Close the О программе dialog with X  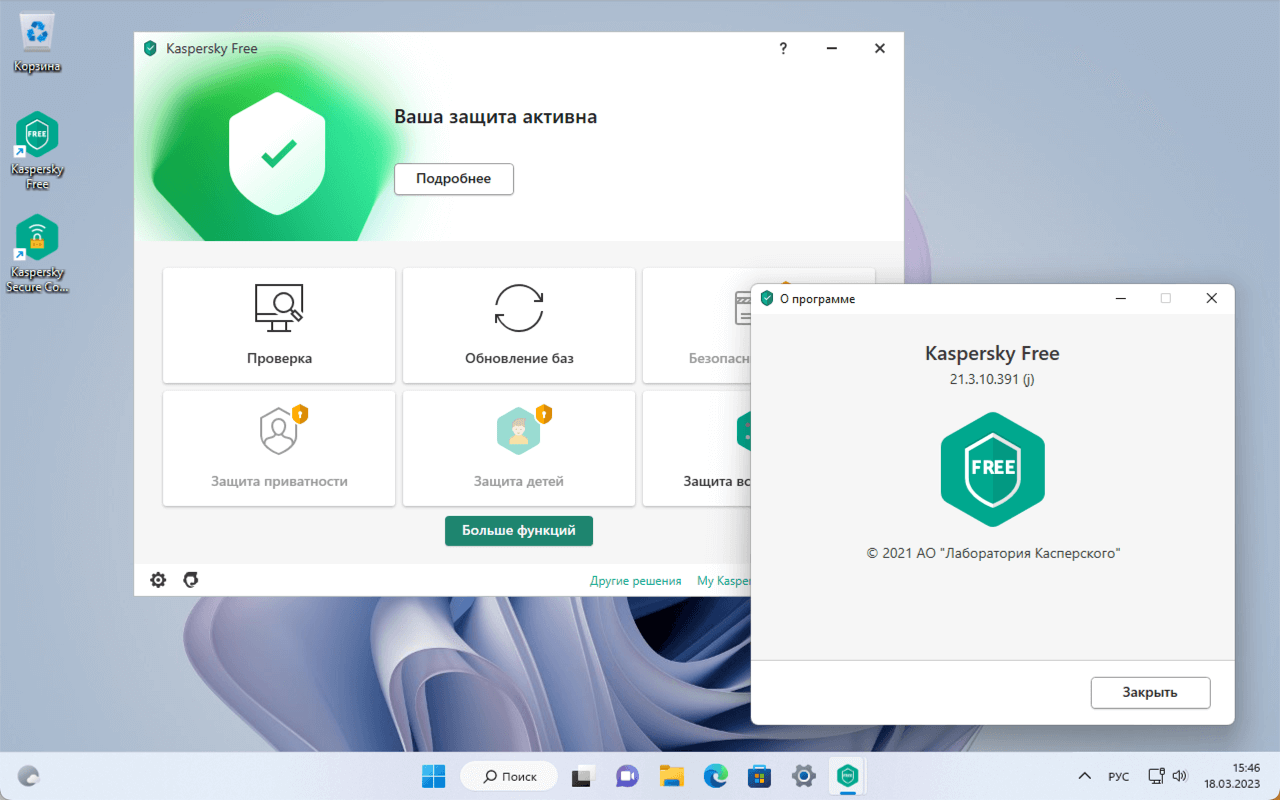(1211, 298)
